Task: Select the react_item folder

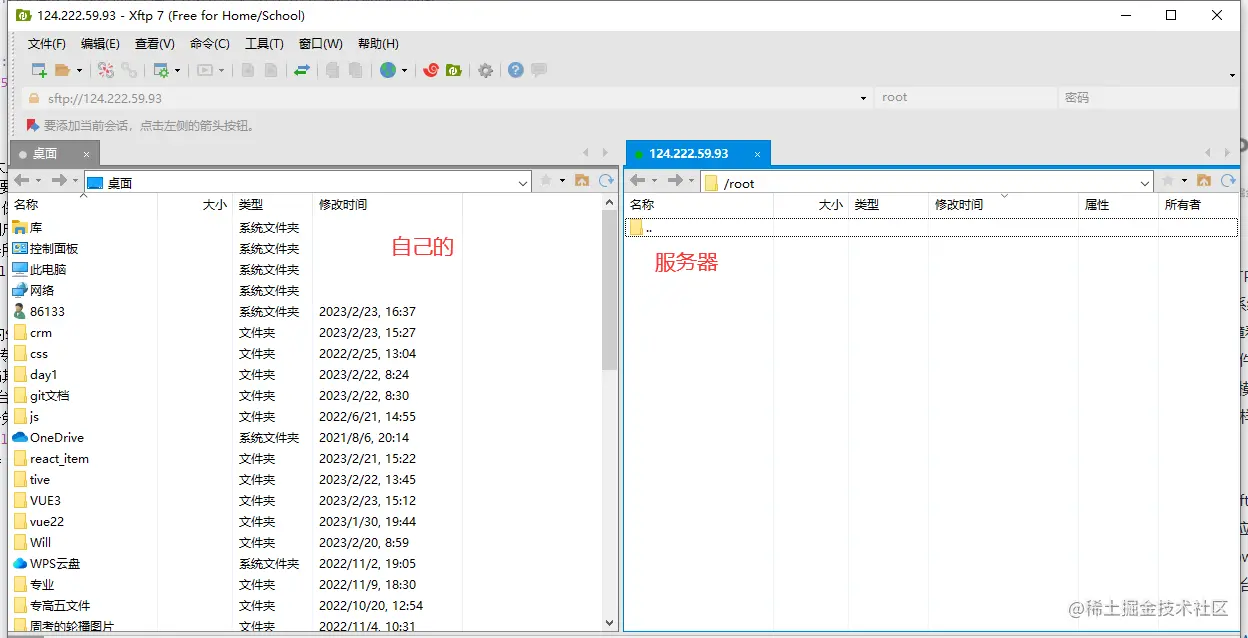Action: [x=59, y=459]
